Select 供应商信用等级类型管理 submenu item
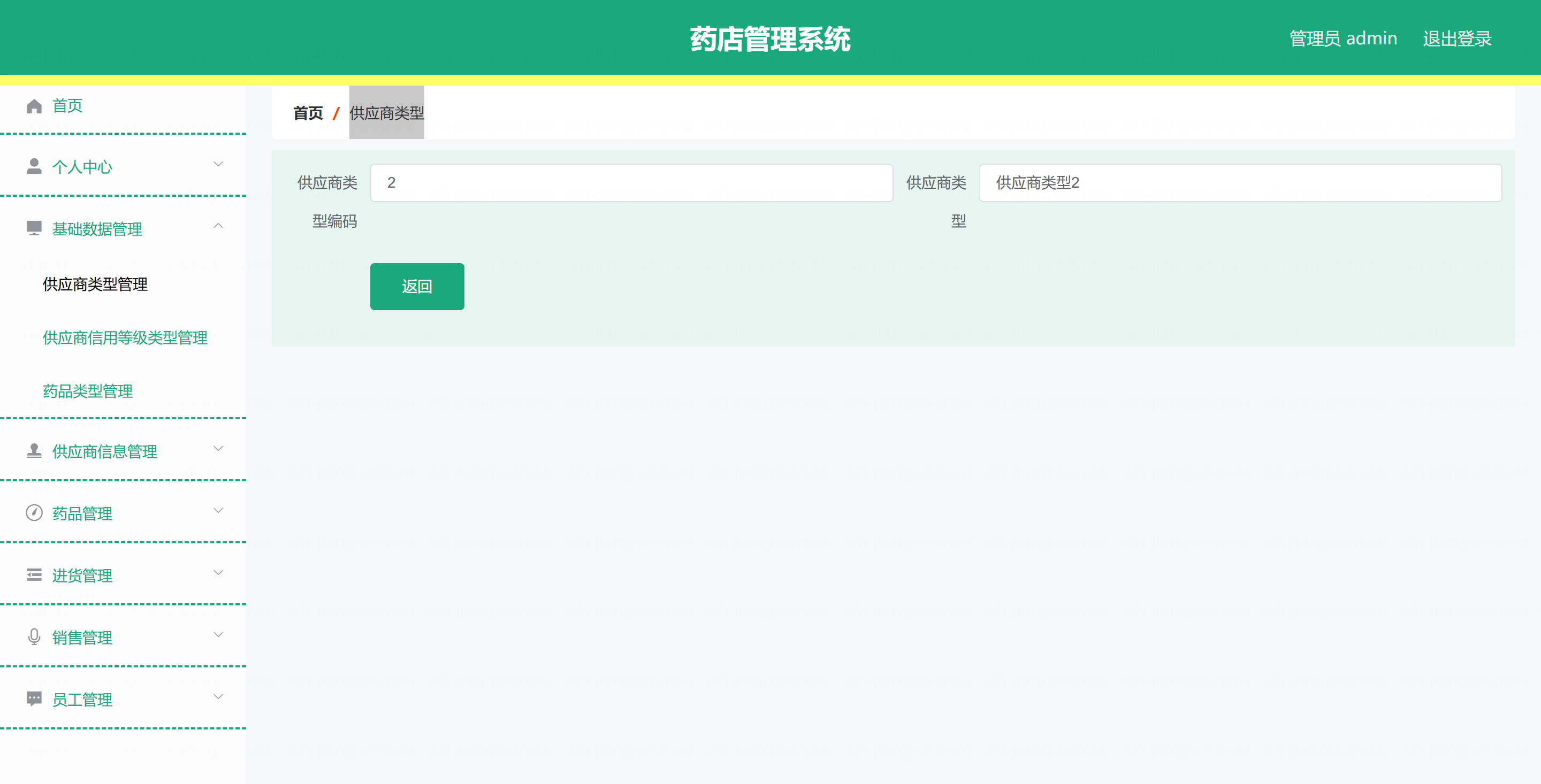Image resolution: width=1541 pixels, height=784 pixels. click(x=125, y=338)
